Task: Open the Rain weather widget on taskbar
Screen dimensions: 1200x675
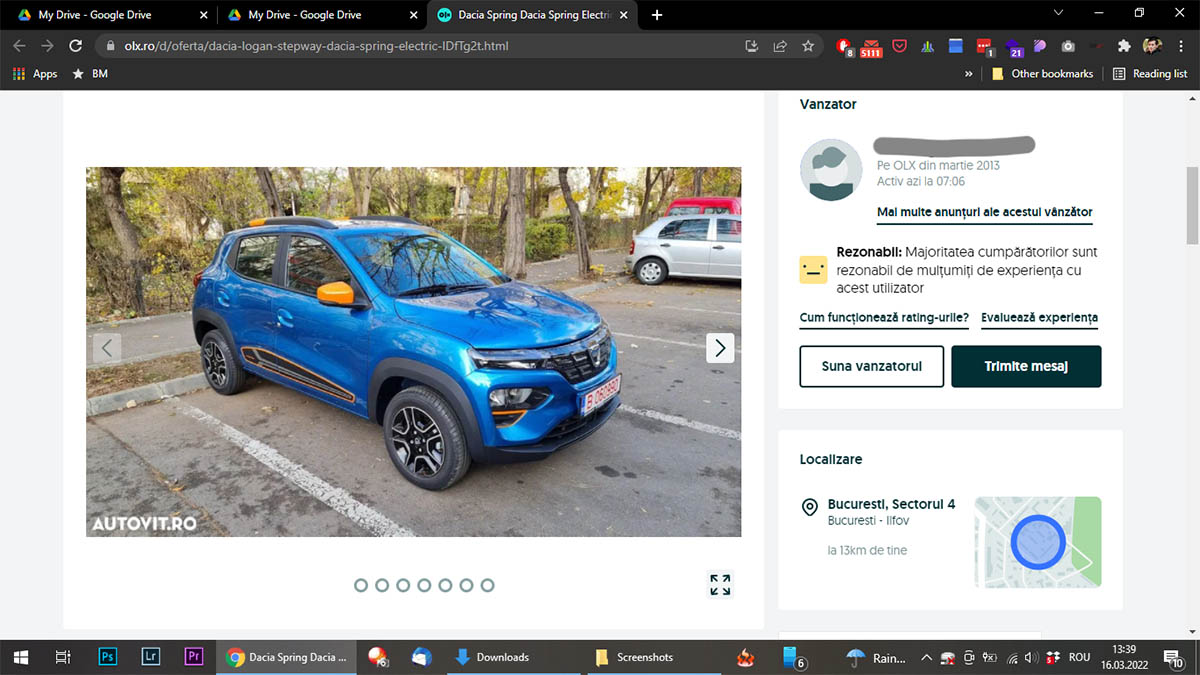Action: pyautogui.click(x=876, y=657)
